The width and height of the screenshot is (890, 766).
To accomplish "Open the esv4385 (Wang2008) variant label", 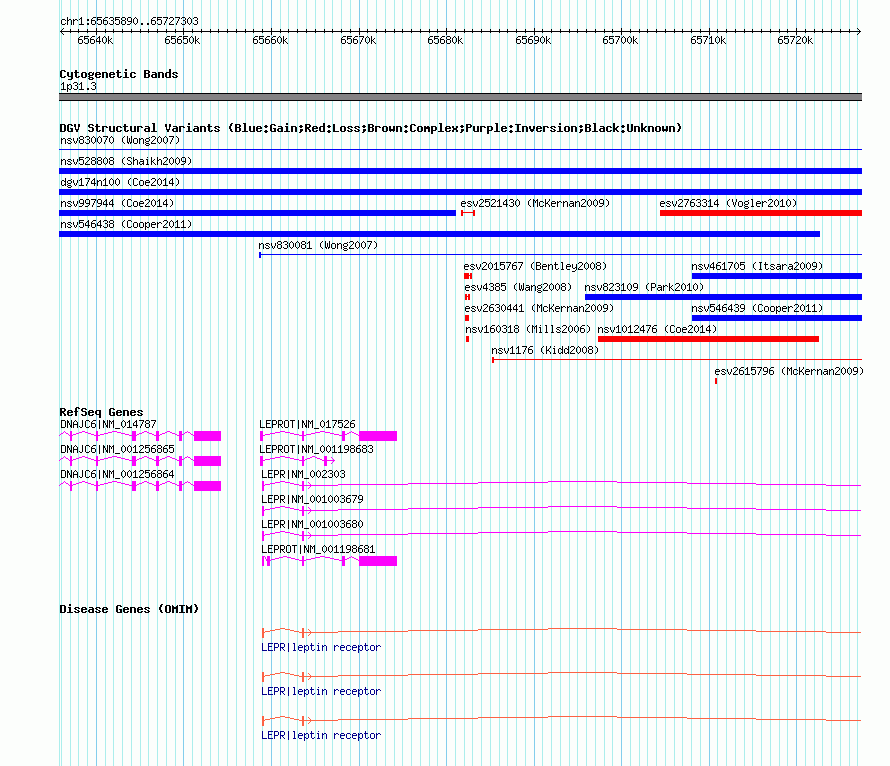I will pos(518,287).
